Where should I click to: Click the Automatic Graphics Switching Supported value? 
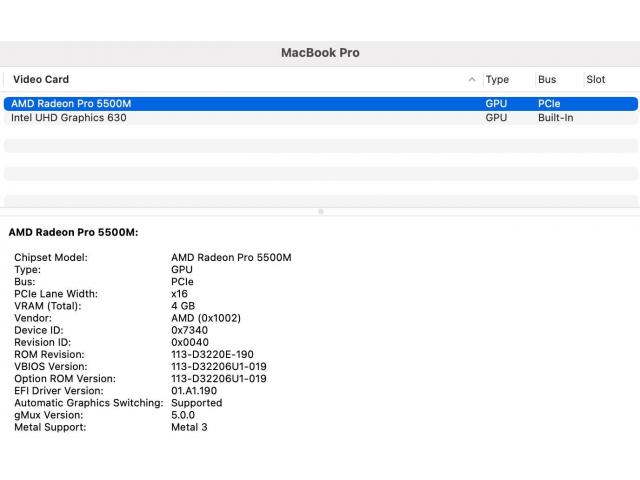196,403
